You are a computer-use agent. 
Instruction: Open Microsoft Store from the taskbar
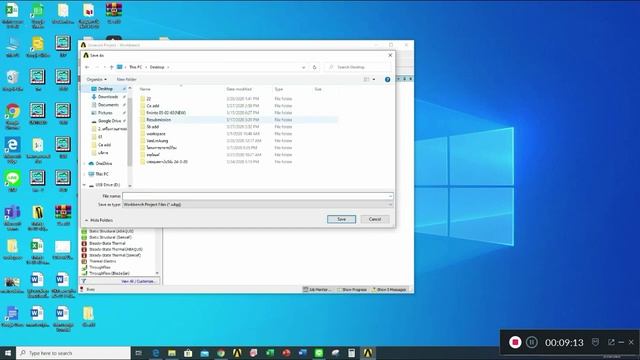[x=188, y=353]
